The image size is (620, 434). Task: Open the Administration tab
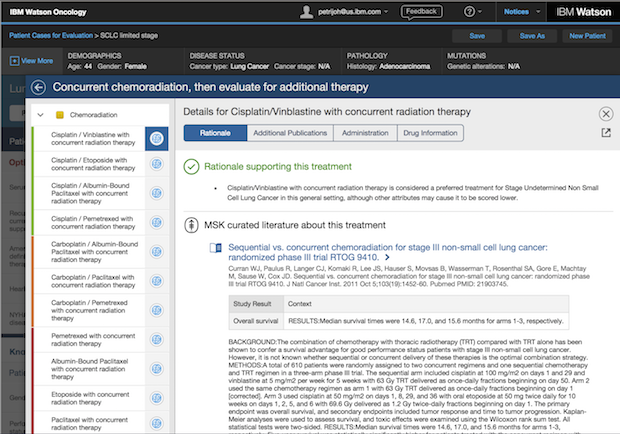(x=365, y=133)
